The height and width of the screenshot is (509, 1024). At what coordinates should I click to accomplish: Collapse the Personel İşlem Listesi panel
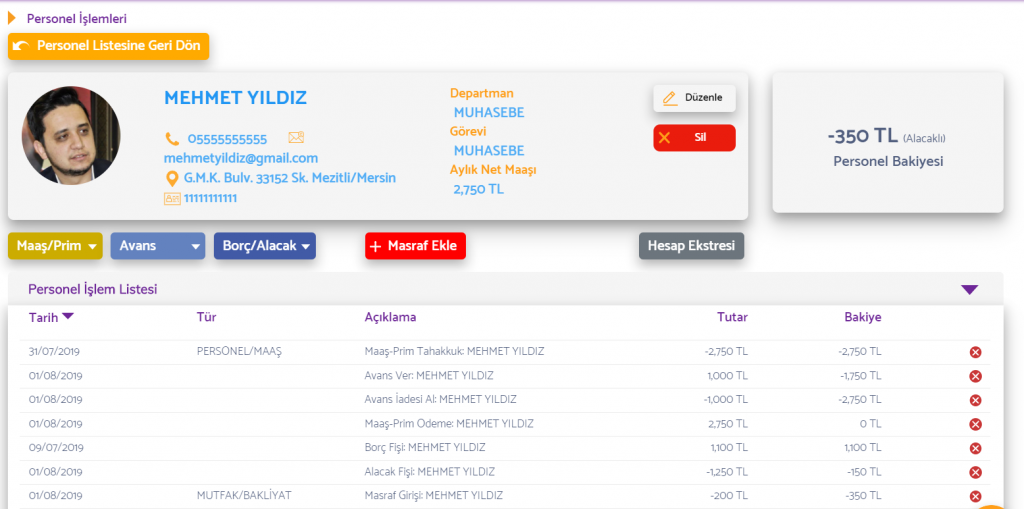(968, 290)
